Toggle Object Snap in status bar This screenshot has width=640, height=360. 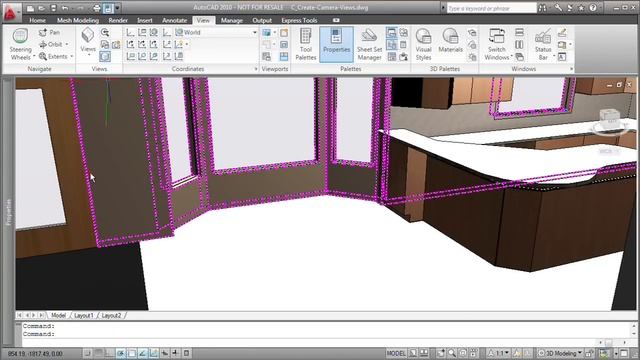tap(131, 353)
